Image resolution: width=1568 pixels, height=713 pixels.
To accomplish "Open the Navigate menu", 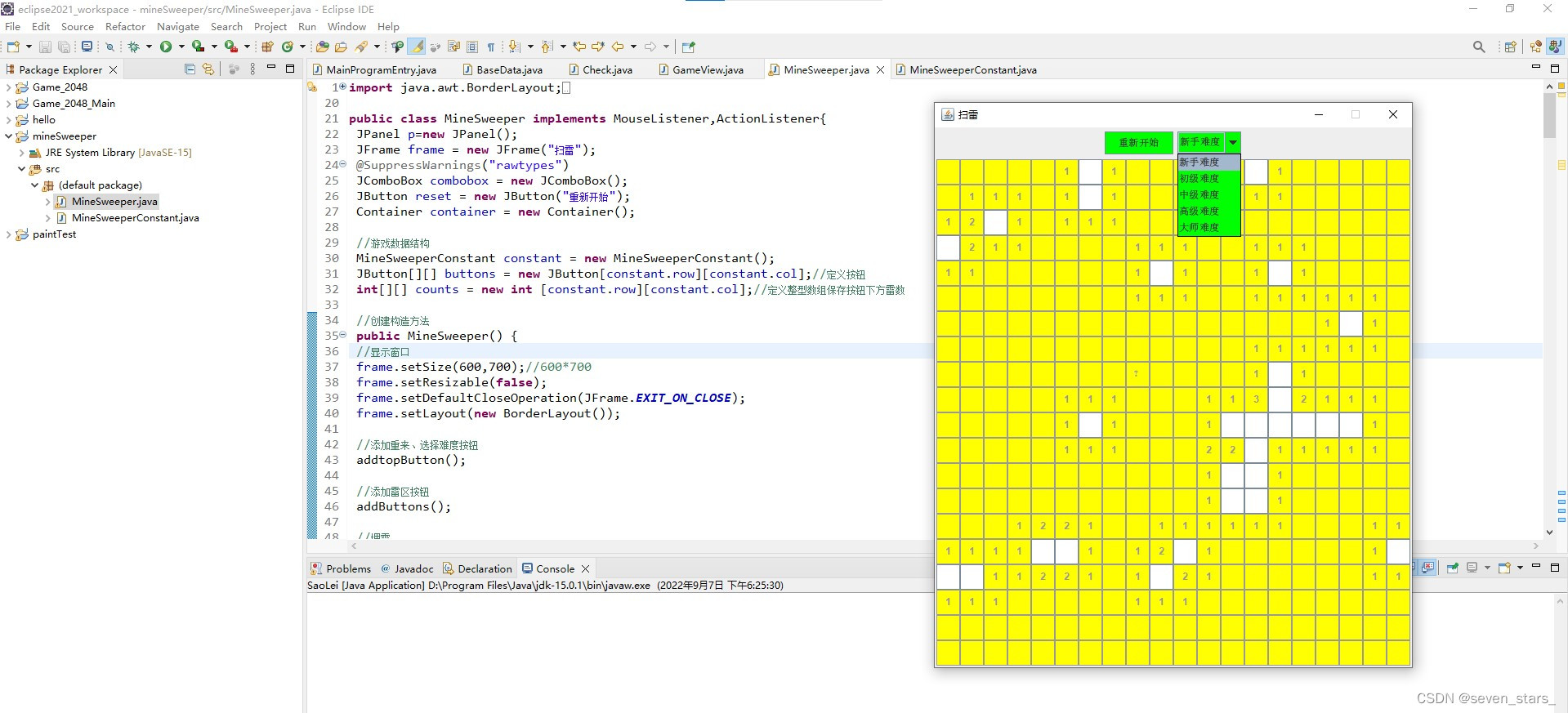I will 178,27.
